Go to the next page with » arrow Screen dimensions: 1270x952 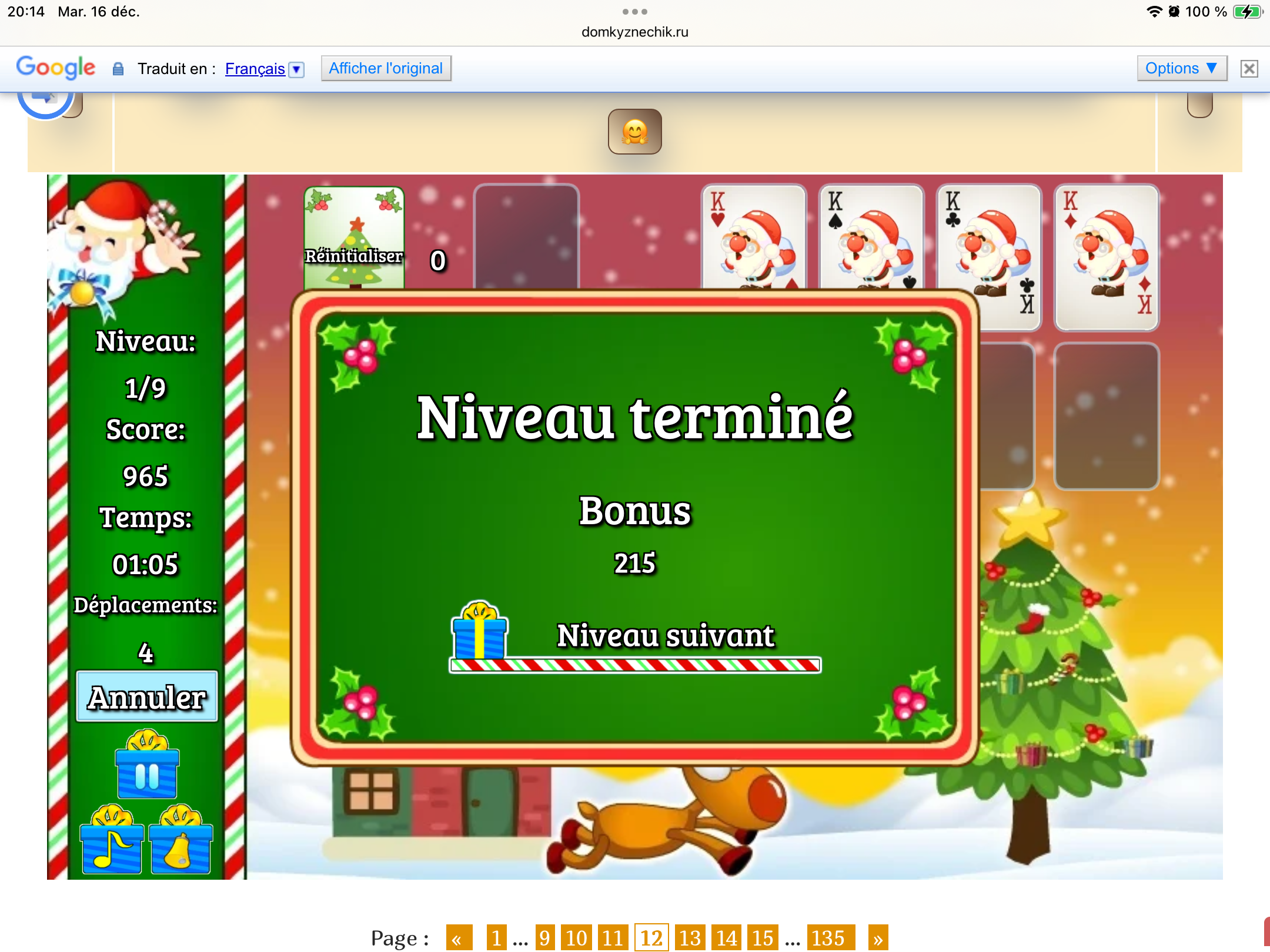[x=878, y=938]
